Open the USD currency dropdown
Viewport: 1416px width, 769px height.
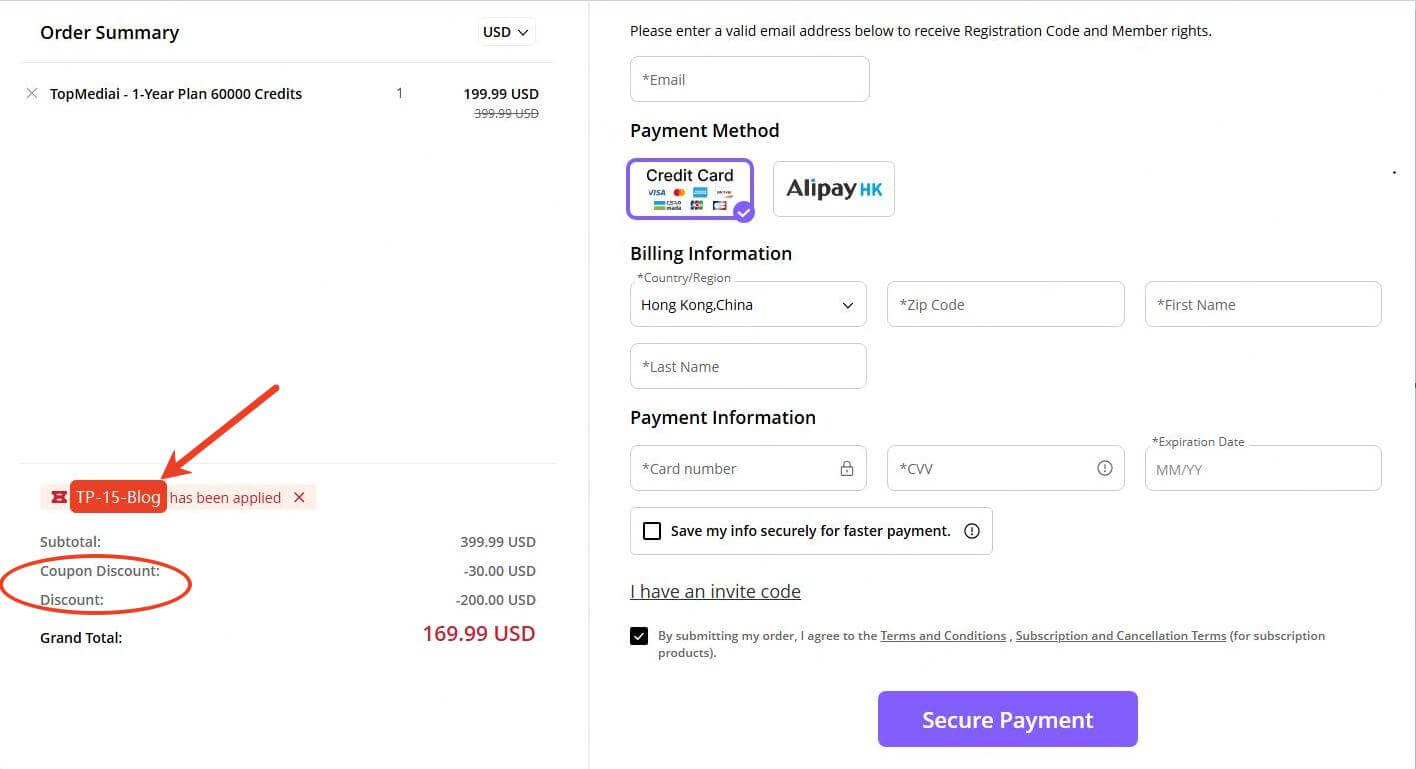(x=505, y=31)
